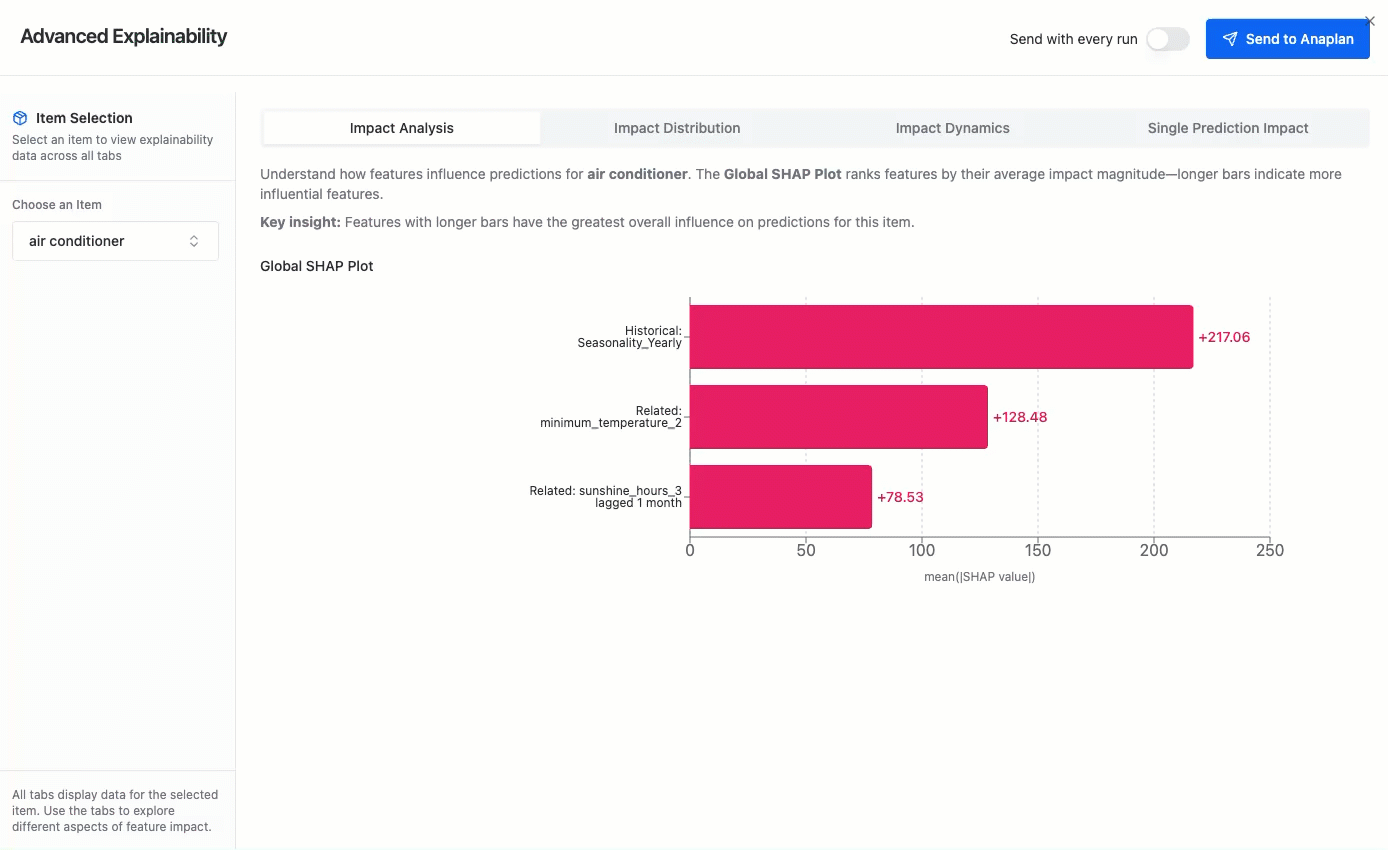1388x850 pixels.
Task: Select the Single Prediction Impact tab
Action: click(x=1228, y=128)
